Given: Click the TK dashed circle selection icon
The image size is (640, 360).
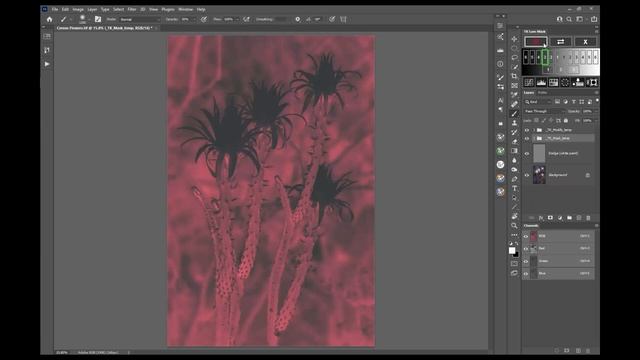Looking at the screenshot, I should (565, 83).
